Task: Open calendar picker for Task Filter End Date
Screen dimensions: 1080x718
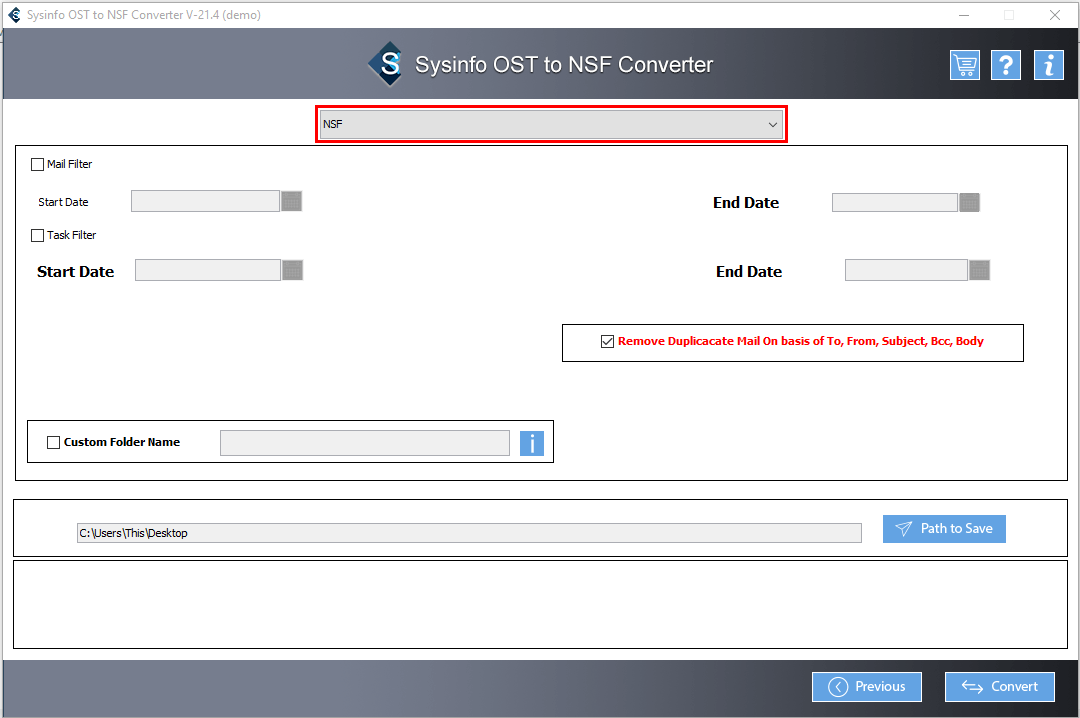Action: (979, 270)
